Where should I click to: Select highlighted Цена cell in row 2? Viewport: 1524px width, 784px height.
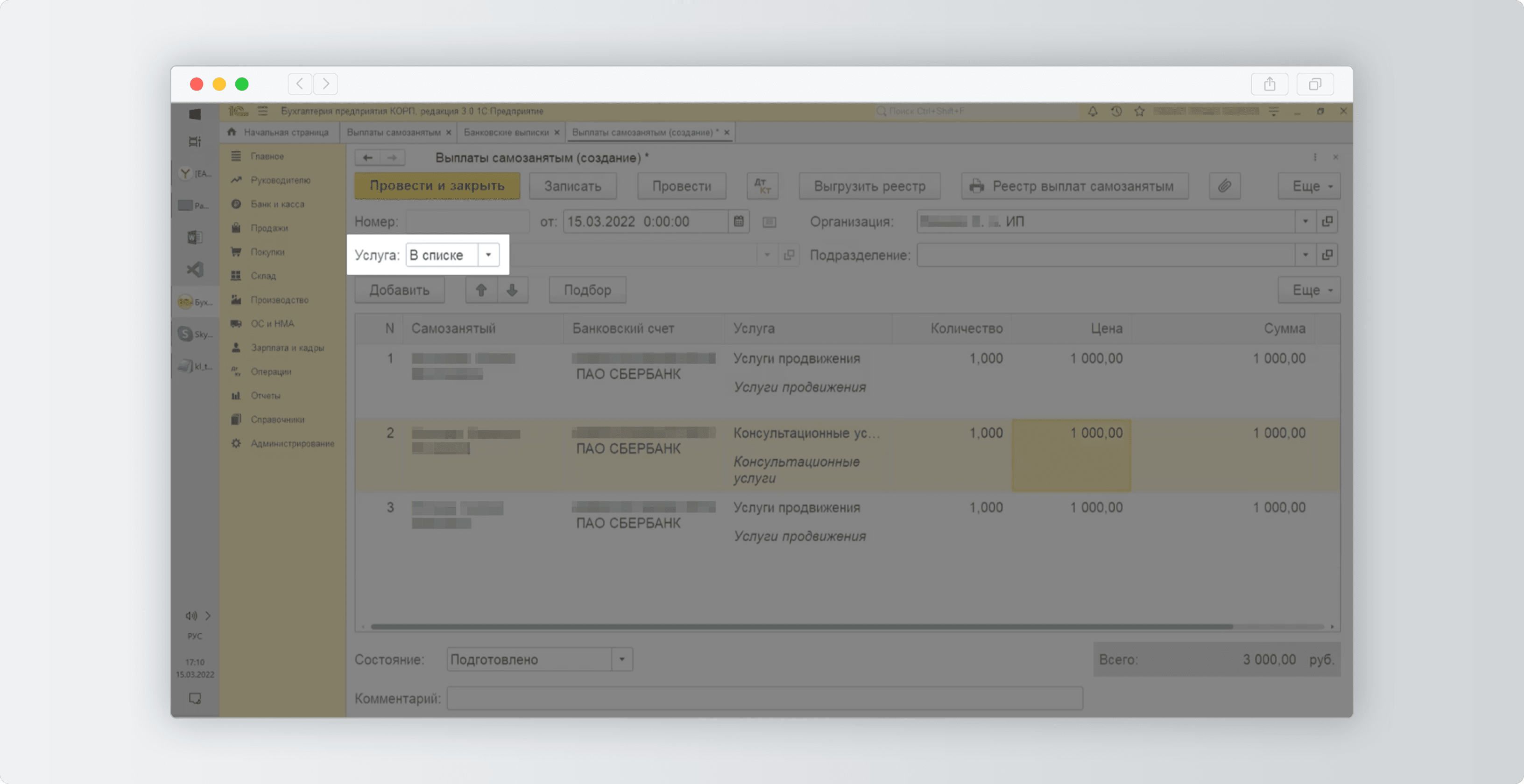click(1072, 456)
